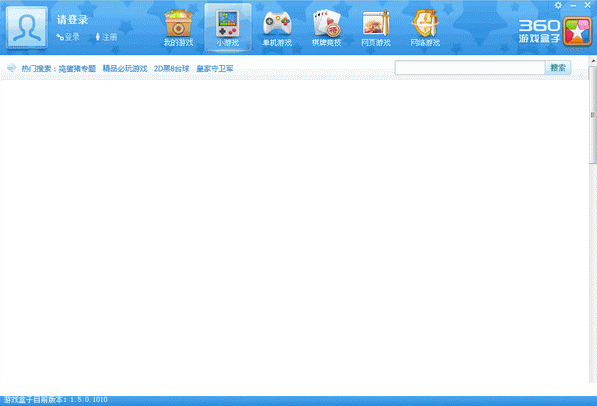Select the 小游戏 handheld console icon
The height and width of the screenshot is (406, 597).
point(228,23)
